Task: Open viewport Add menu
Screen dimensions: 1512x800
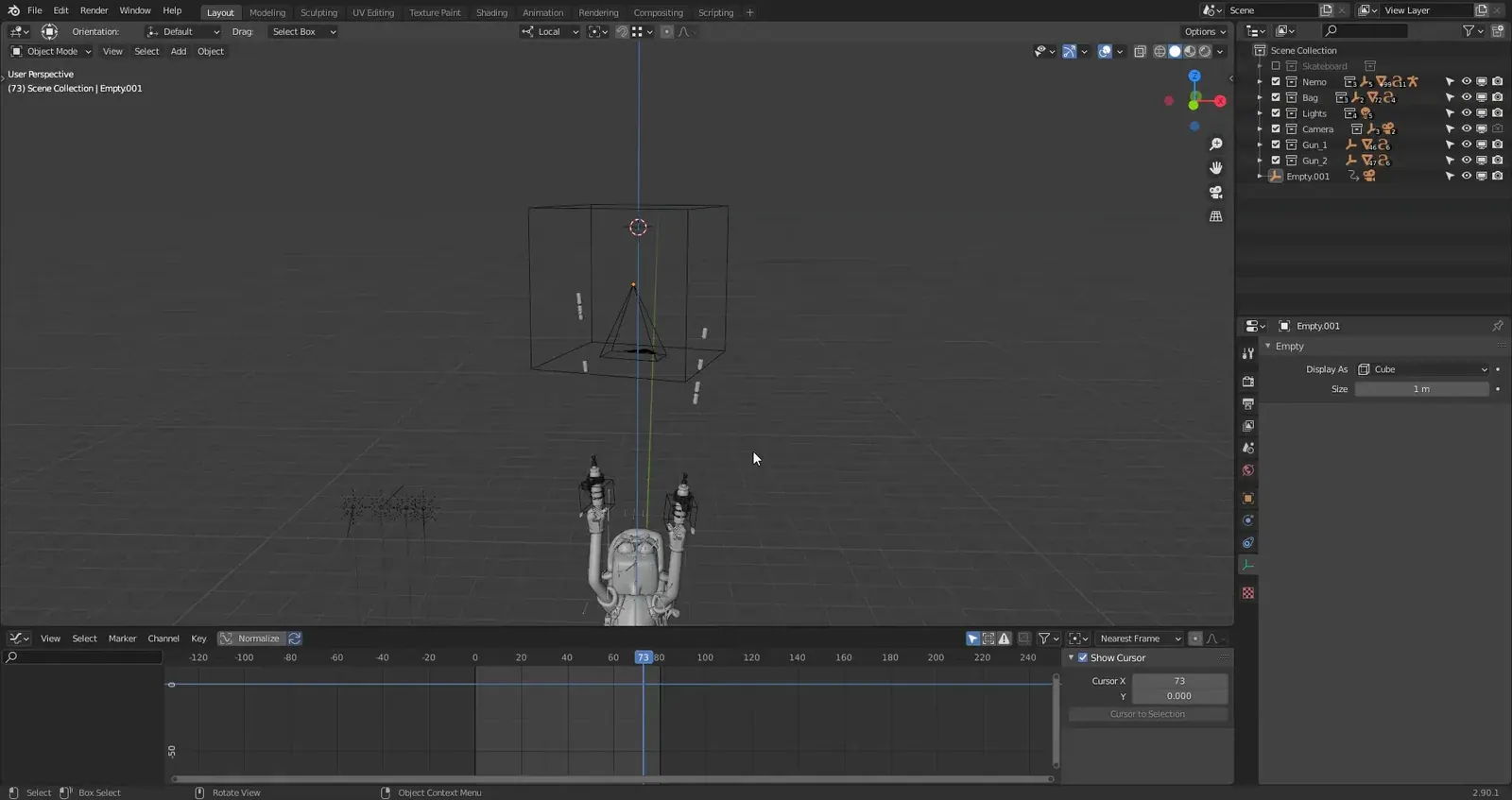Action: tap(179, 51)
